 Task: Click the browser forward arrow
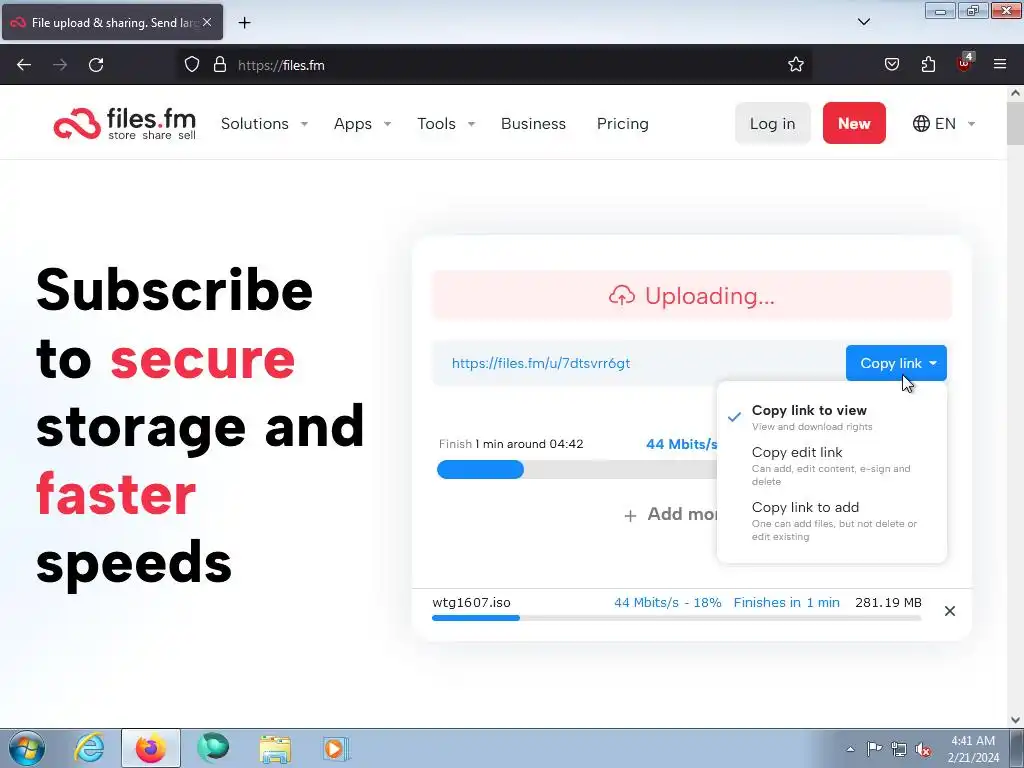click(60, 65)
